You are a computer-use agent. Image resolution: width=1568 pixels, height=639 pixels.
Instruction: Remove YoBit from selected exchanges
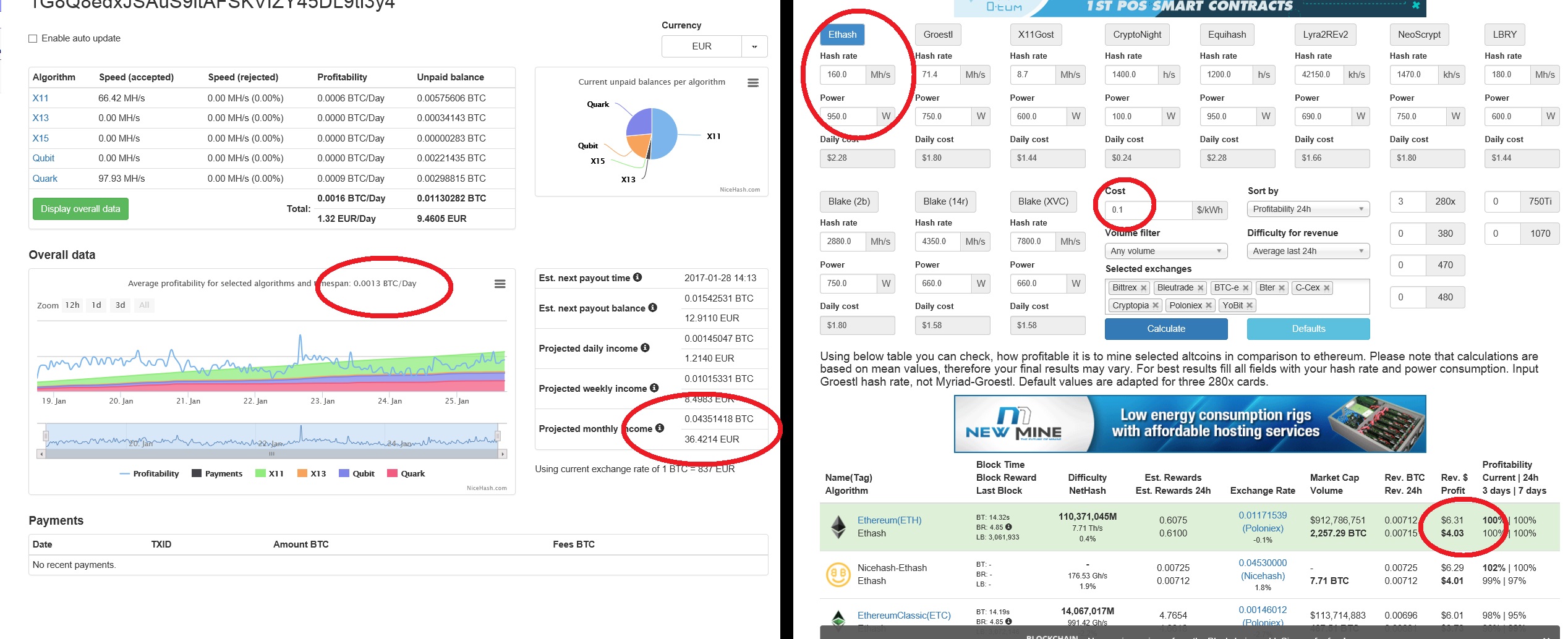pyautogui.click(x=1250, y=305)
